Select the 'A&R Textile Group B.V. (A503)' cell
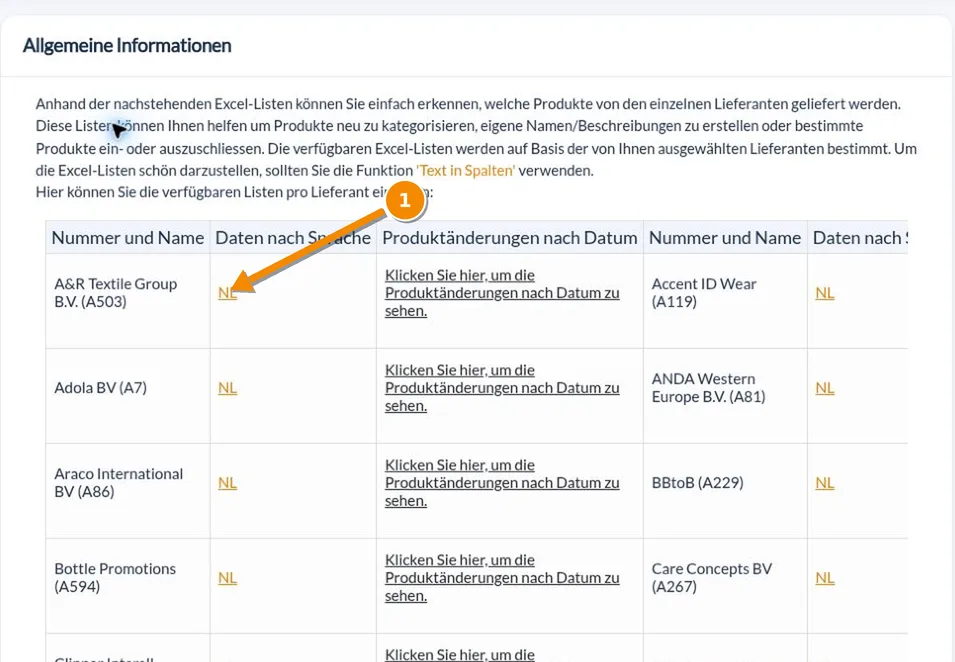The image size is (955, 662). [128, 301]
